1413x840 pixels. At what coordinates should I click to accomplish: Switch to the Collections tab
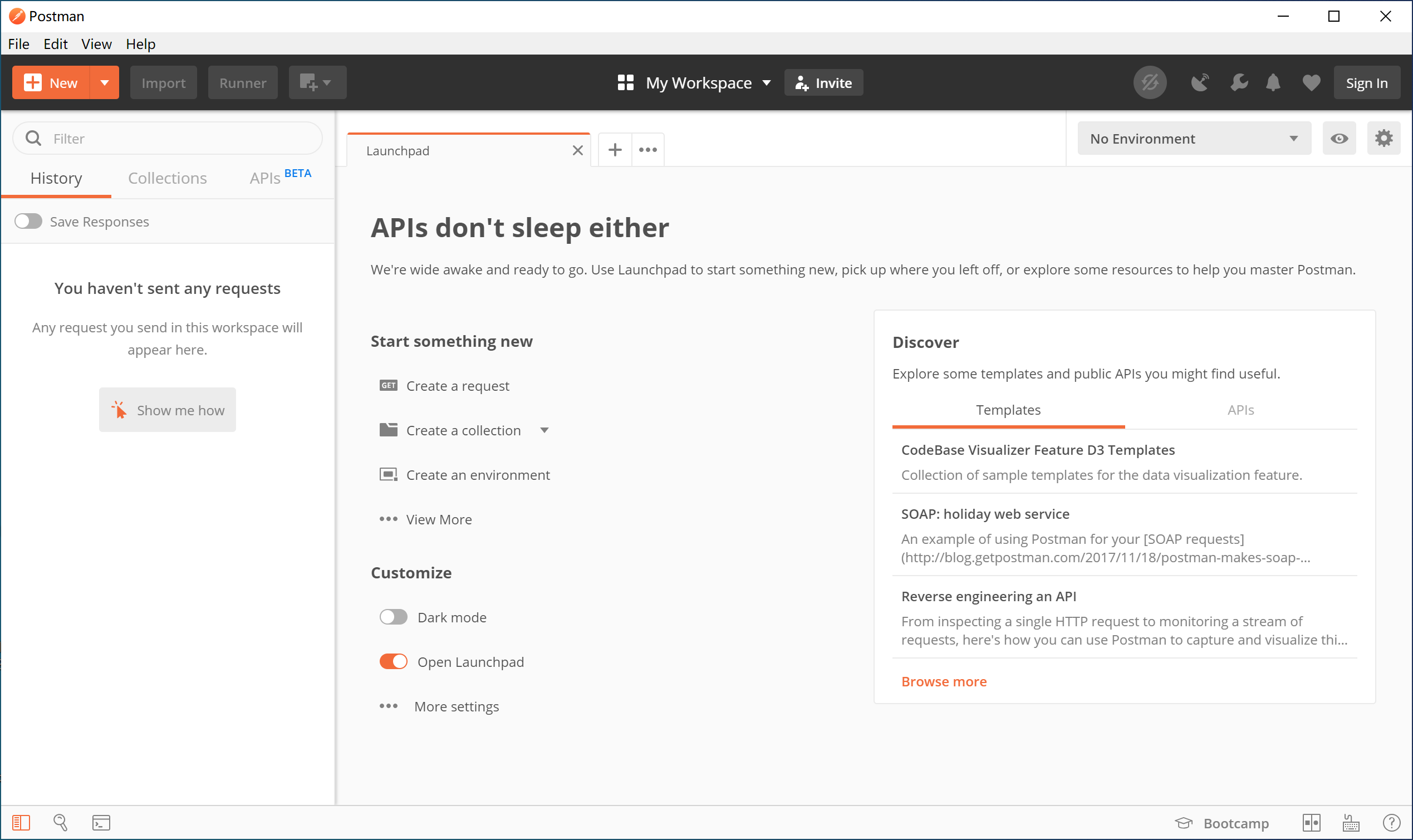(x=167, y=178)
